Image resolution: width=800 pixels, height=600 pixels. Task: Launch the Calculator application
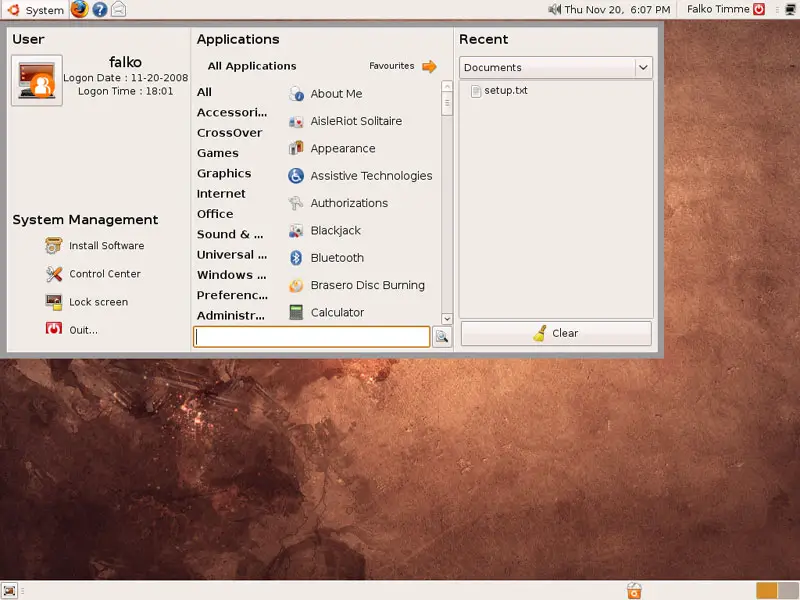(336, 312)
